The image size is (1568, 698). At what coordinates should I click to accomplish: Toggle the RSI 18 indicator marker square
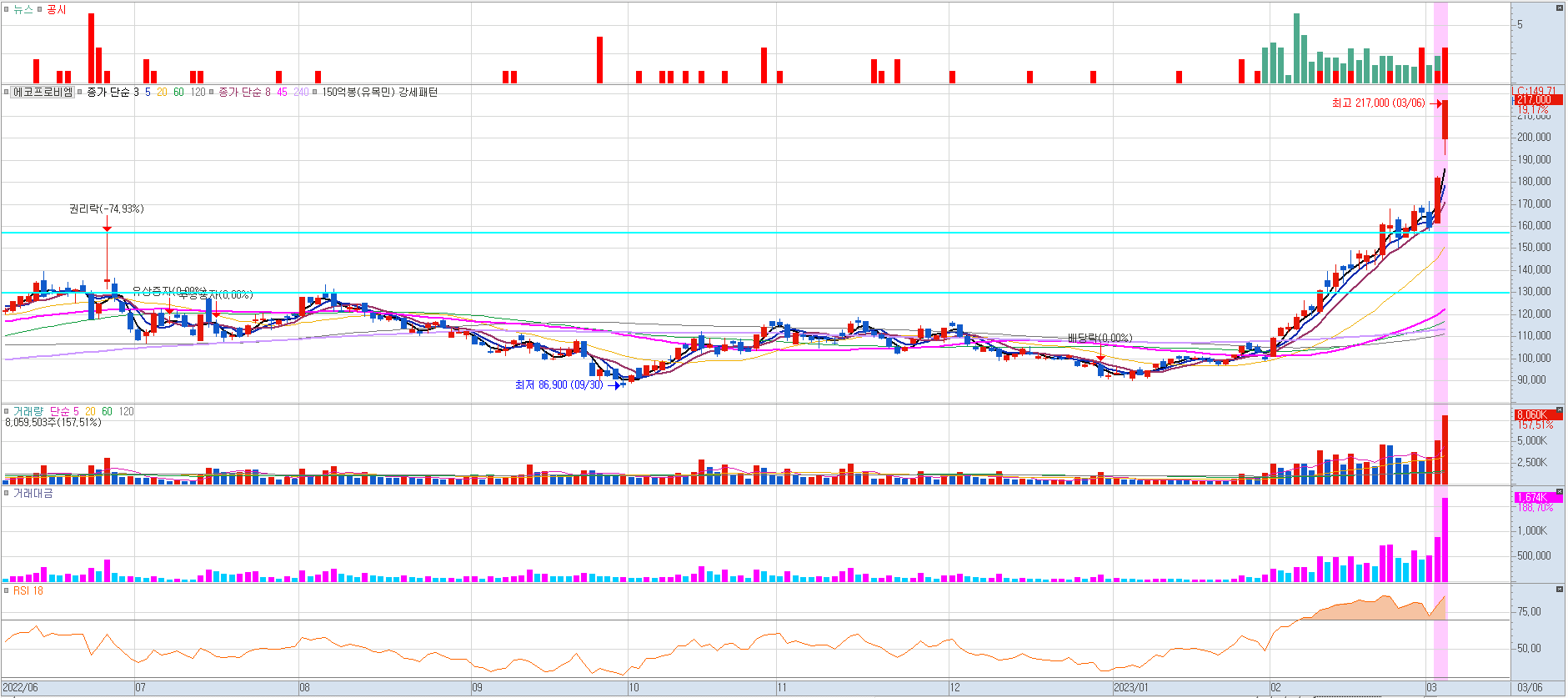[x=7, y=590]
